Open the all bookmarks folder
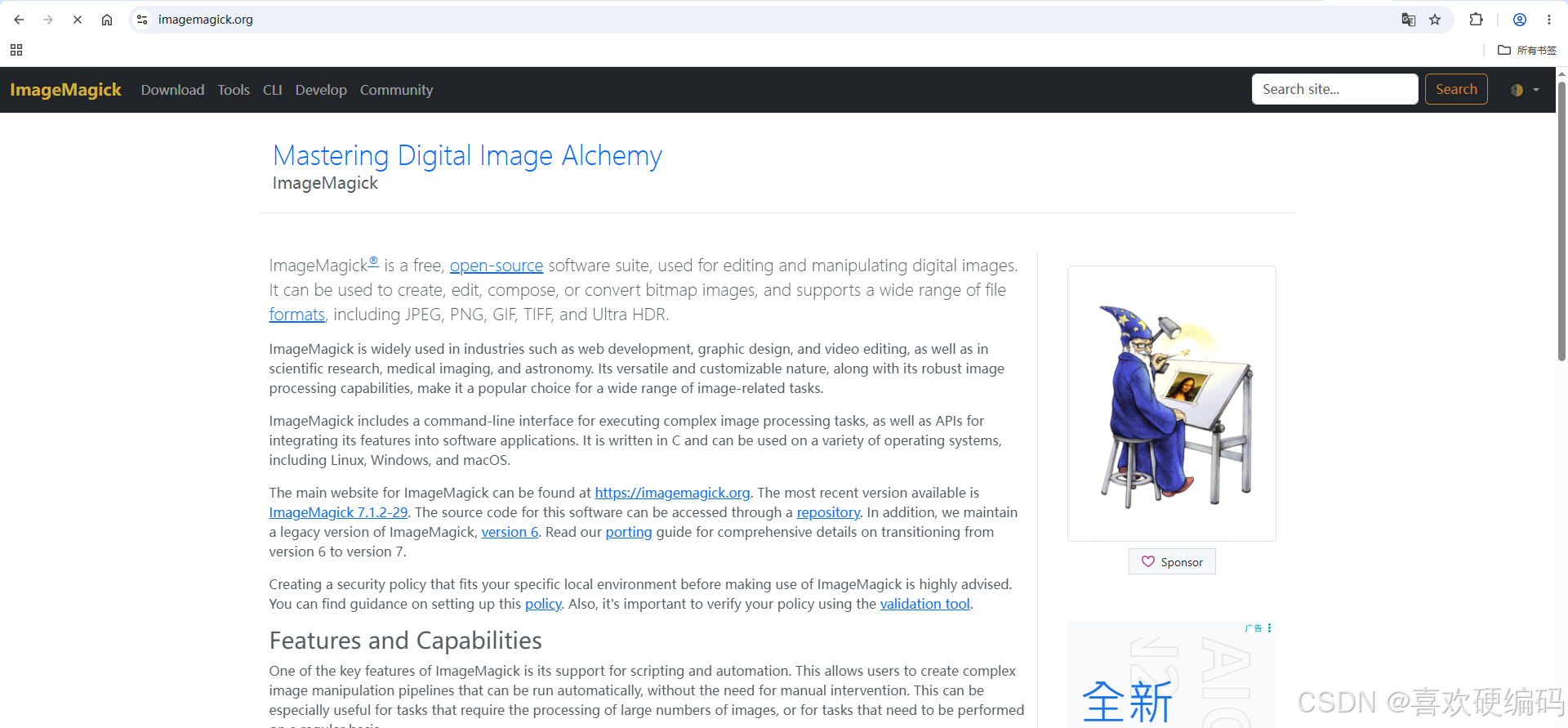This screenshot has width=1568, height=728. click(1527, 50)
